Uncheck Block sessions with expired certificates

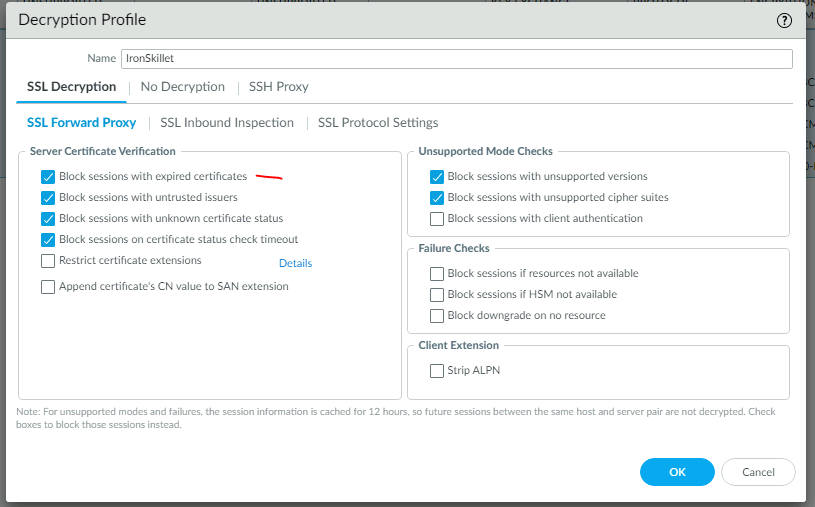[49, 176]
